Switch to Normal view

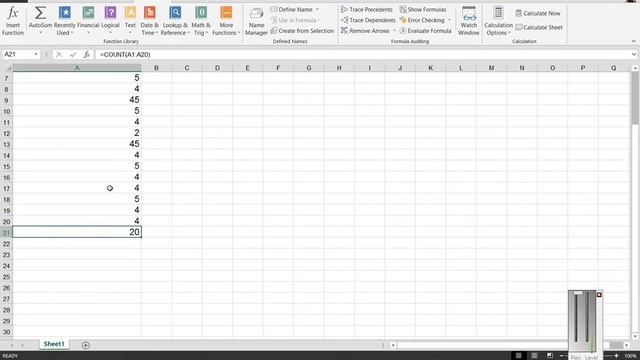click(518, 356)
